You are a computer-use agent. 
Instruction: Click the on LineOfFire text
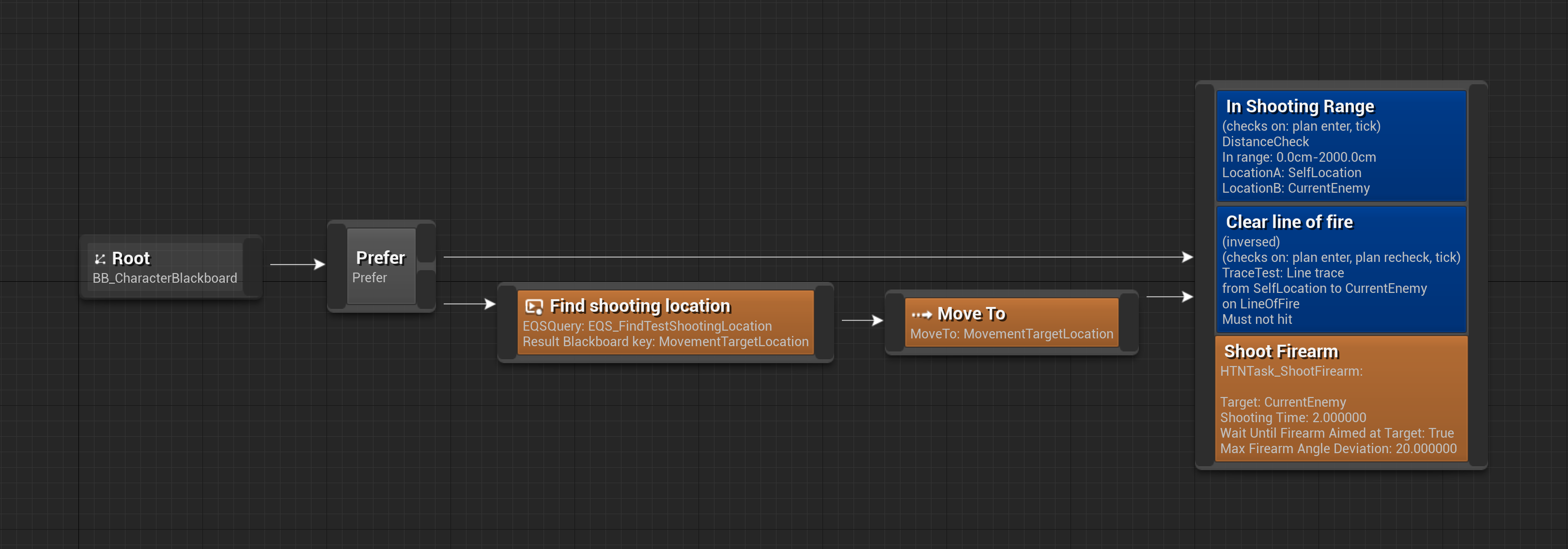[x=1260, y=304]
